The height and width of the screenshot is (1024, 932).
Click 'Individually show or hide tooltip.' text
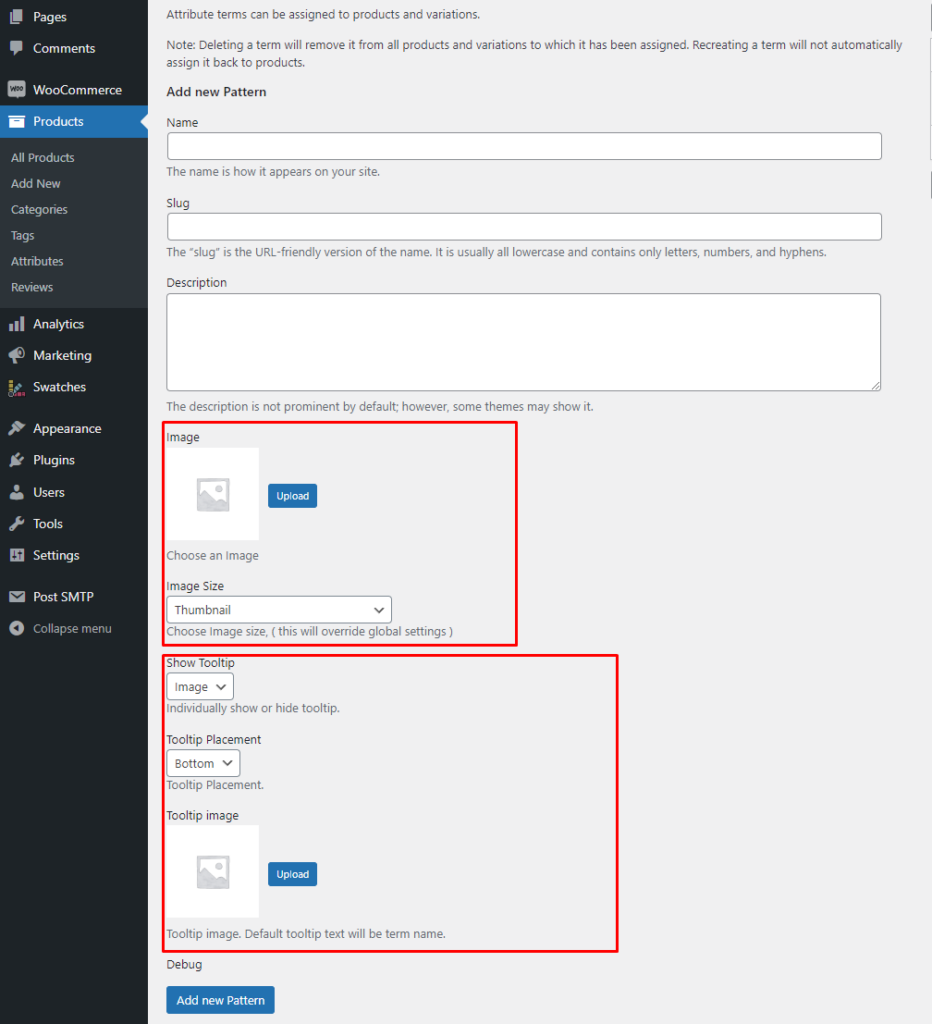point(253,708)
